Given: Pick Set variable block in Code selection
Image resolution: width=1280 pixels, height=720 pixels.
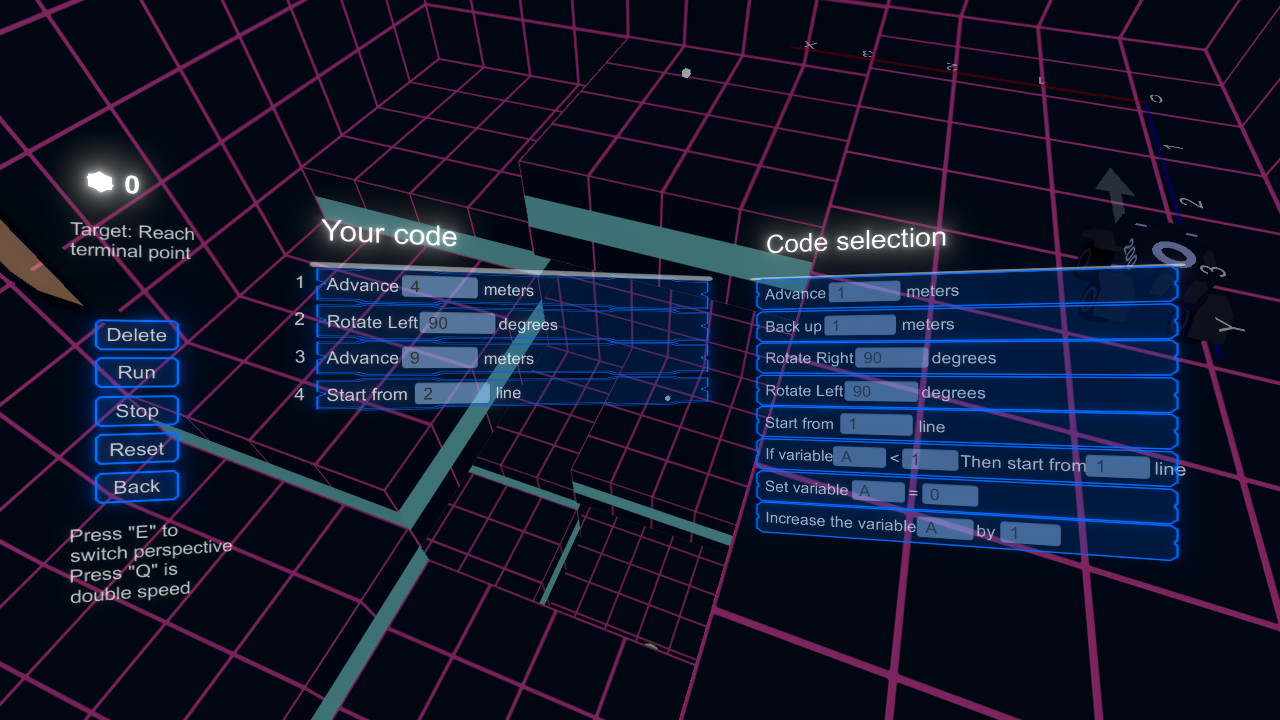Looking at the screenshot, I should [967, 494].
